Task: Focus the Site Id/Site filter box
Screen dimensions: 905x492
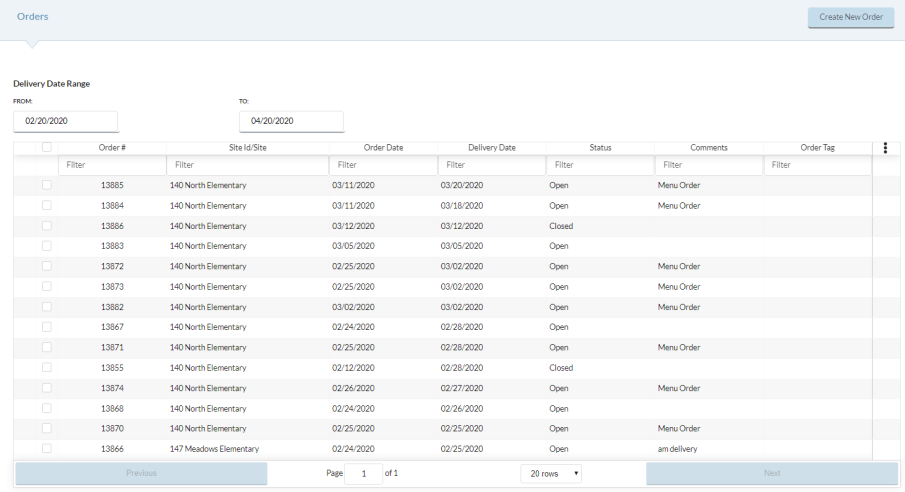Action: tap(248, 165)
